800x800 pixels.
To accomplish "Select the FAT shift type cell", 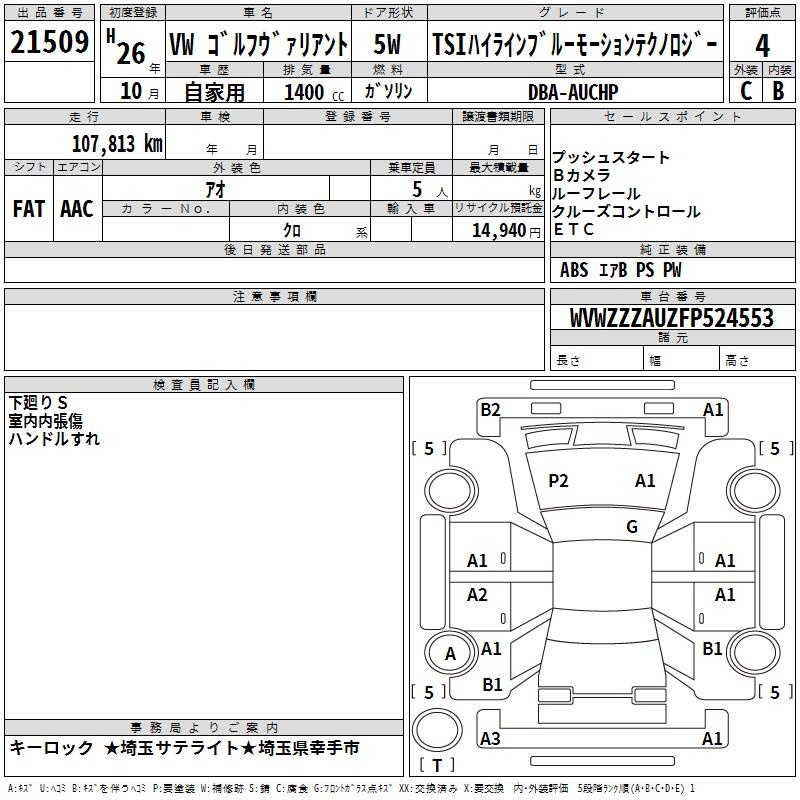I will click(x=28, y=208).
